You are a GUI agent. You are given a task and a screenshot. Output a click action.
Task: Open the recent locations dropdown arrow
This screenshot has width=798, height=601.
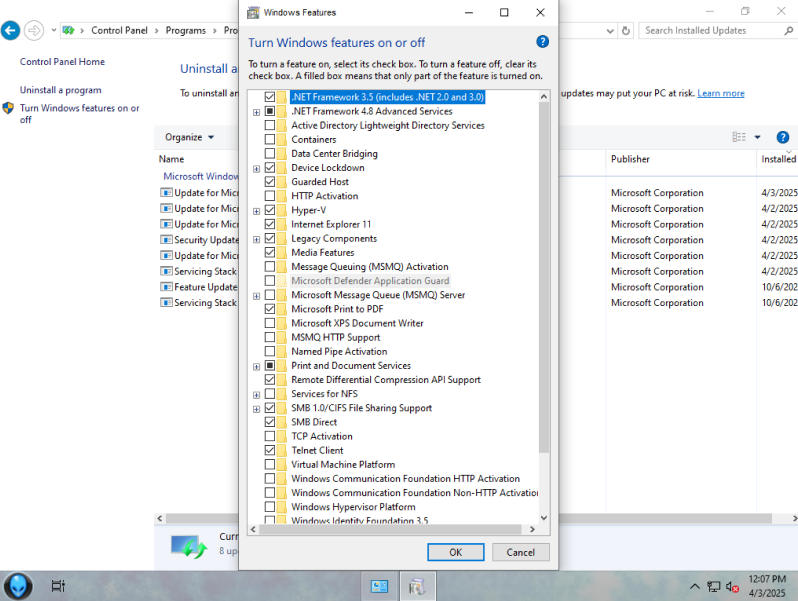[x=53, y=31]
